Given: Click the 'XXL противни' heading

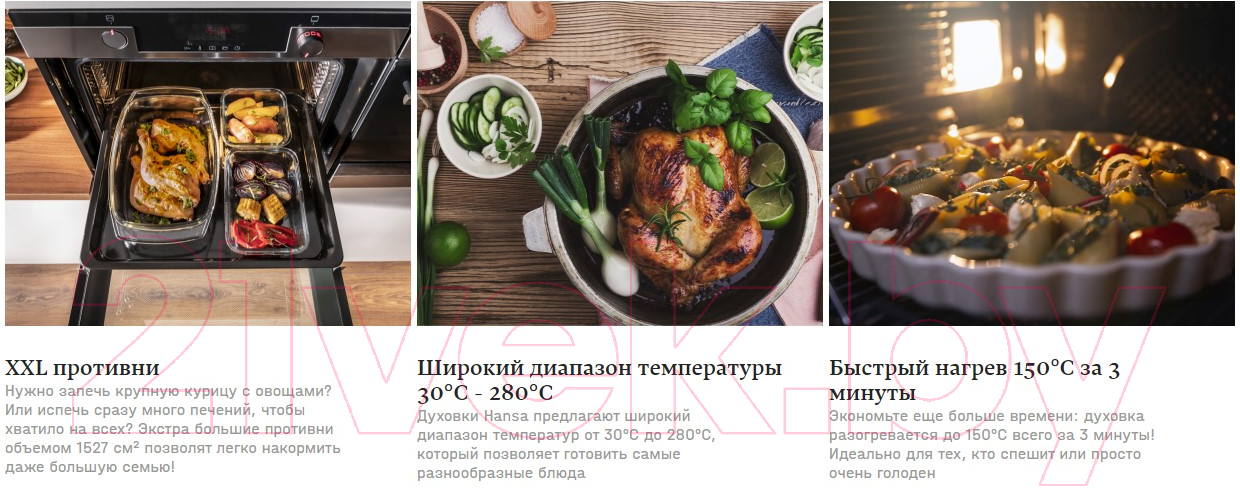Looking at the screenshot, I should tap(82, 368).
